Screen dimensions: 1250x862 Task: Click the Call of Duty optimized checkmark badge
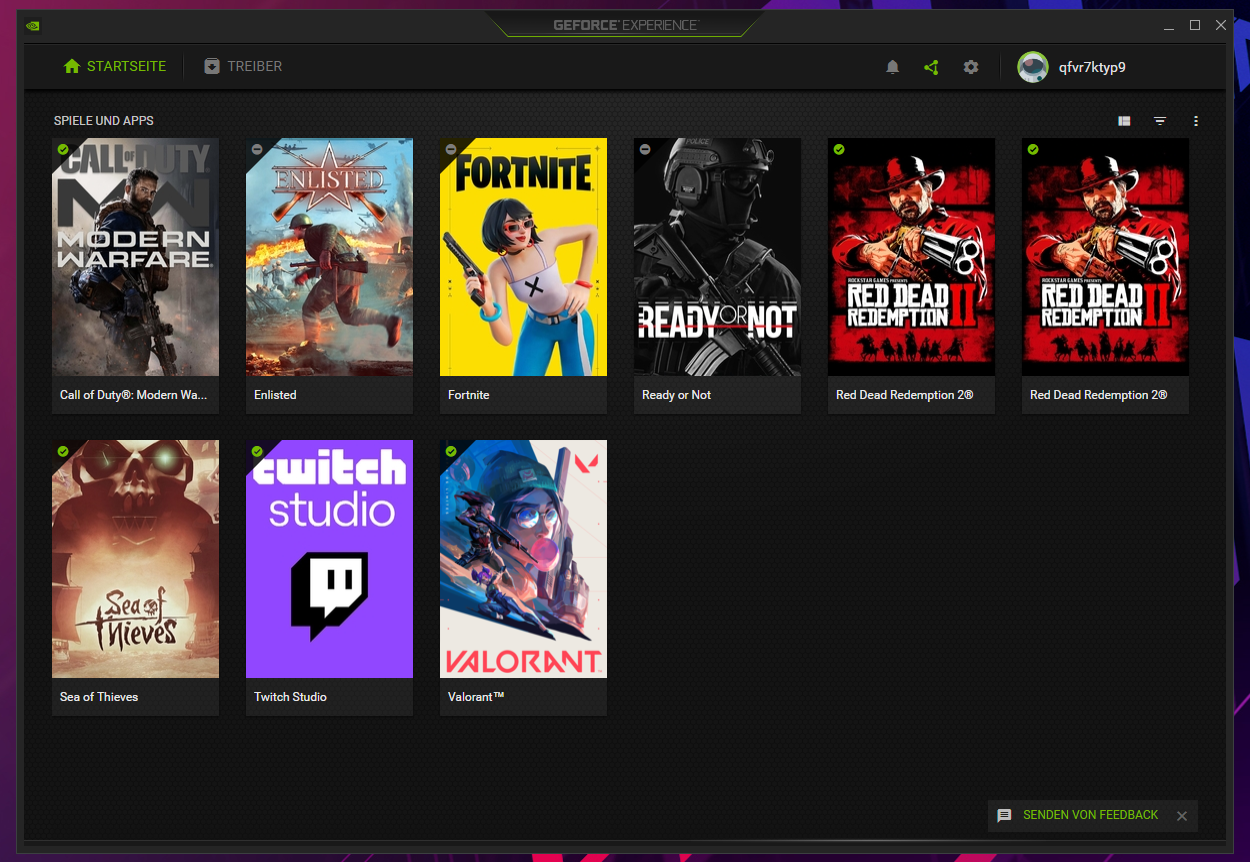pos(63,149)
